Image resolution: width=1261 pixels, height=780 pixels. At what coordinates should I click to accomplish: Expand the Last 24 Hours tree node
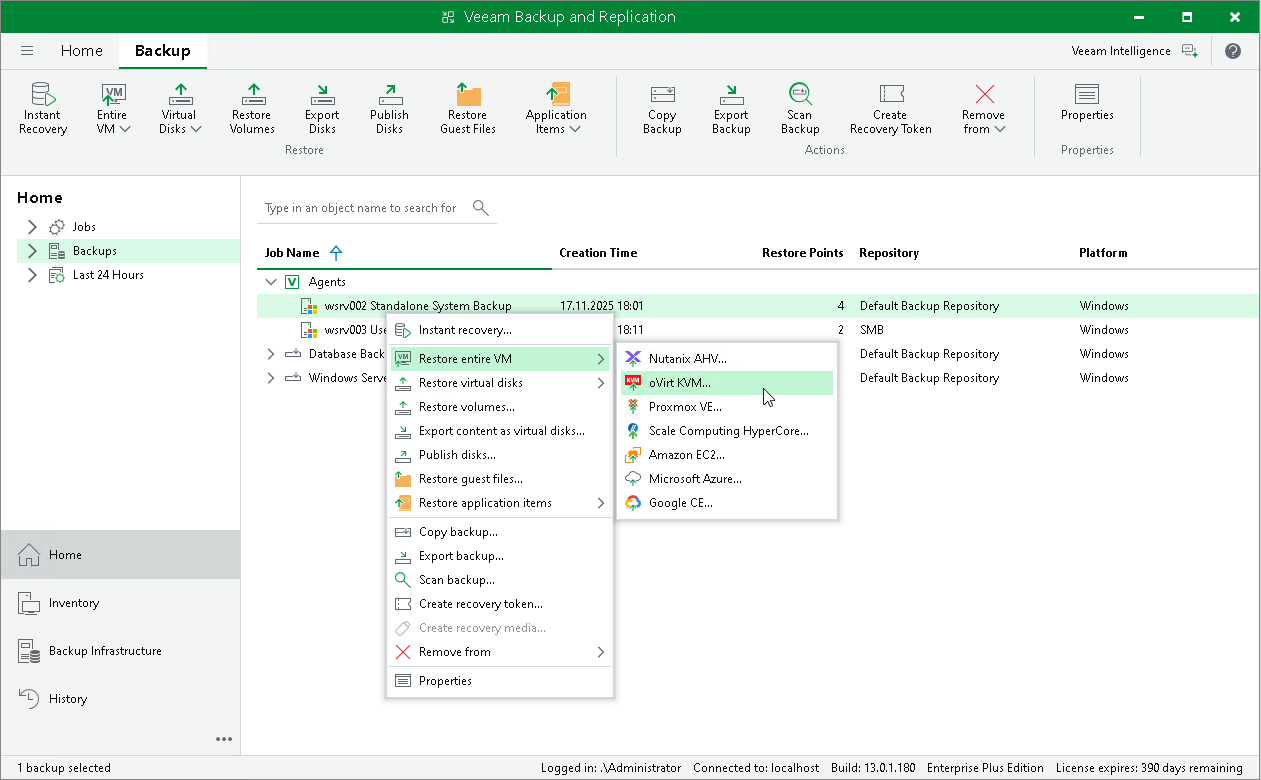click(32, 275)
